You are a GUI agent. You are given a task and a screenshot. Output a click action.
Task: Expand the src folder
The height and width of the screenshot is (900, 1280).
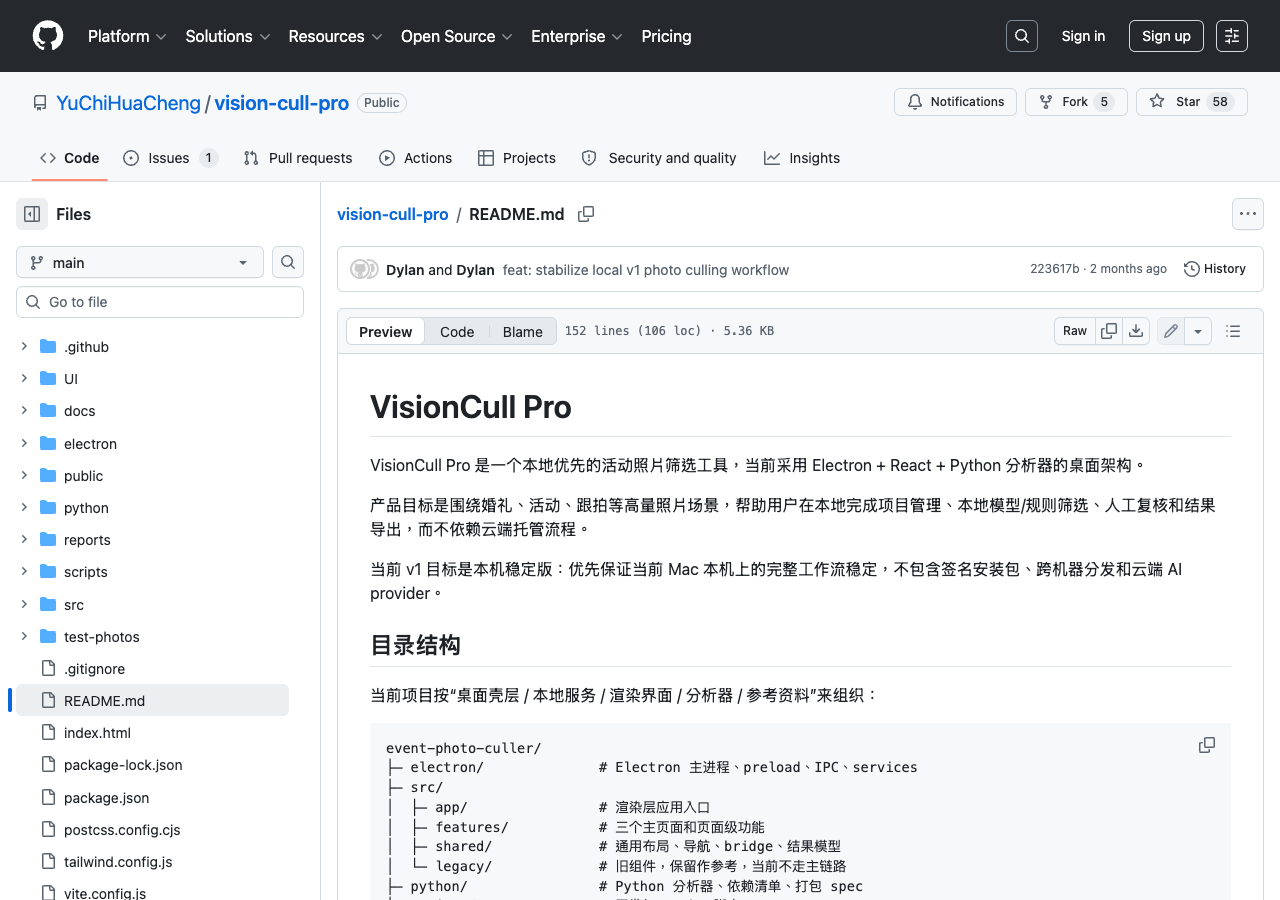pos(24,605)
